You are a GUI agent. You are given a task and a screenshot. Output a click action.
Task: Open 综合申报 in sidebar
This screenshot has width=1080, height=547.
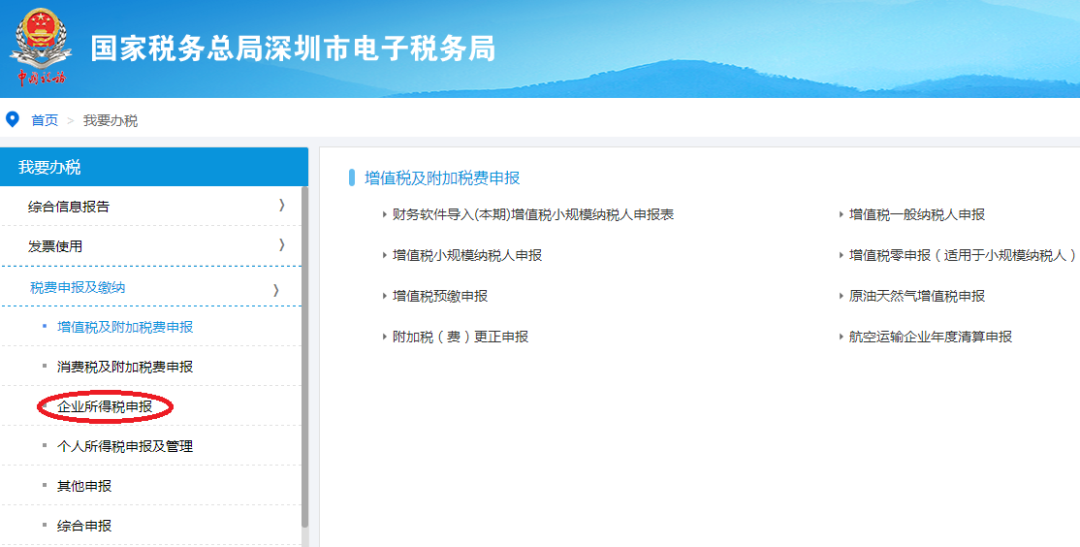pyautogui.click(x=84, y=526)
